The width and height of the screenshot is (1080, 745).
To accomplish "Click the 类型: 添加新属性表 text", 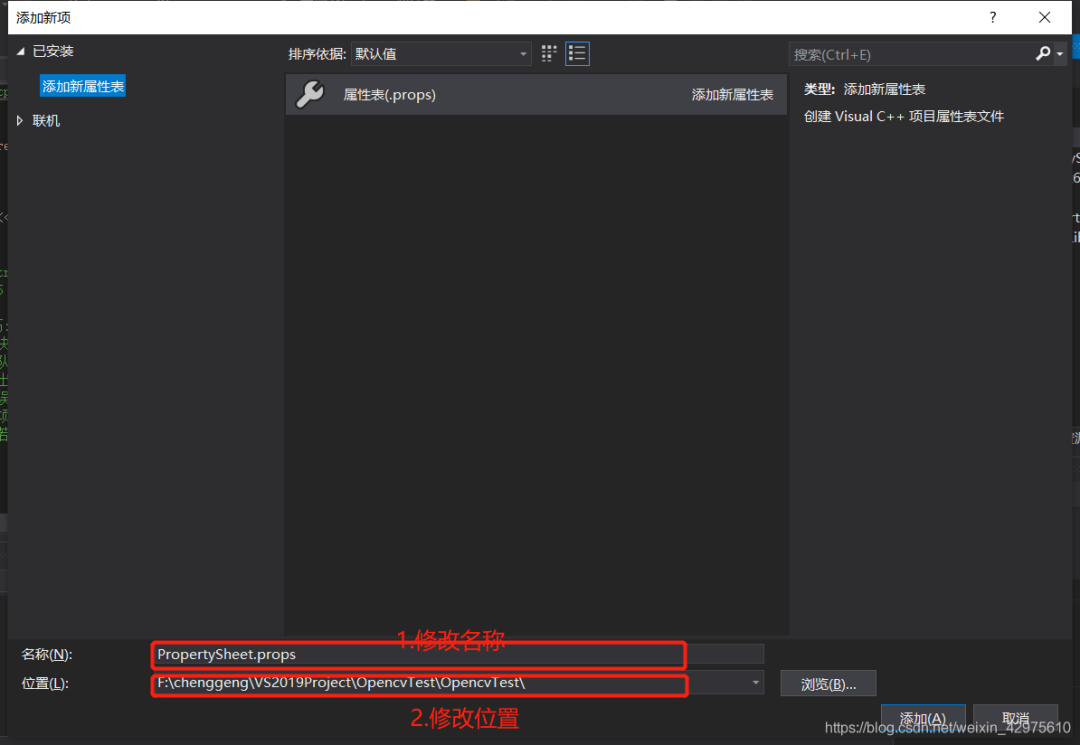I will click(864, 89).
